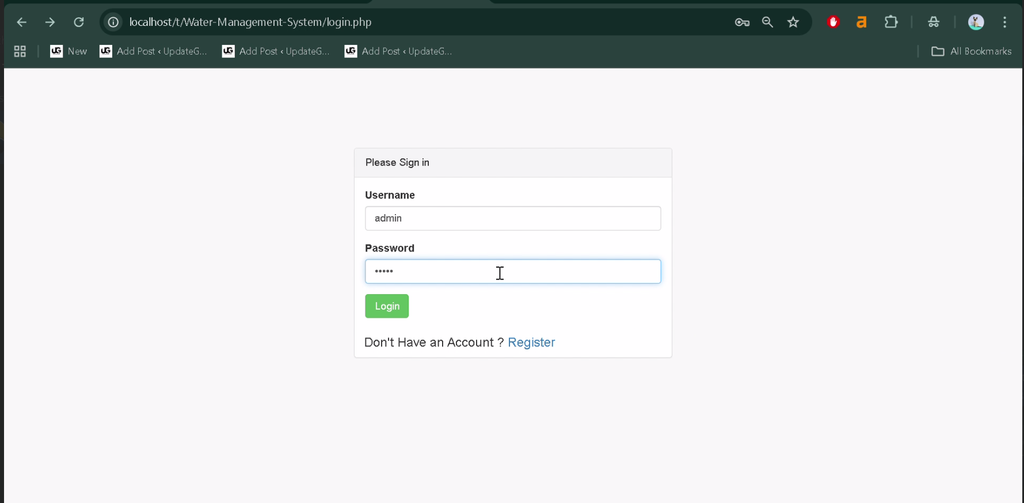Follow the Register link
Screen dimensions: 1024x503
click(531, 342)
